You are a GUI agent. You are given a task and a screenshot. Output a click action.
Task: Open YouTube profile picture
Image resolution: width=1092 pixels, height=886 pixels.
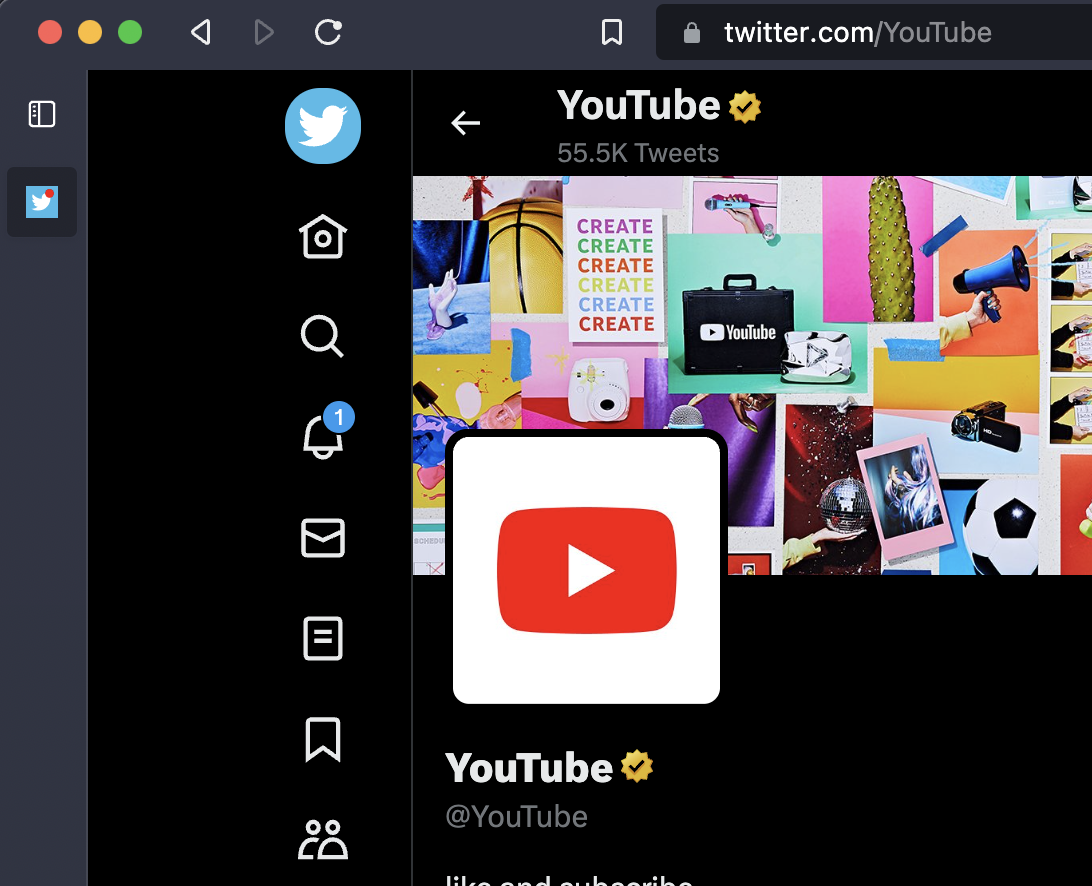586,570
